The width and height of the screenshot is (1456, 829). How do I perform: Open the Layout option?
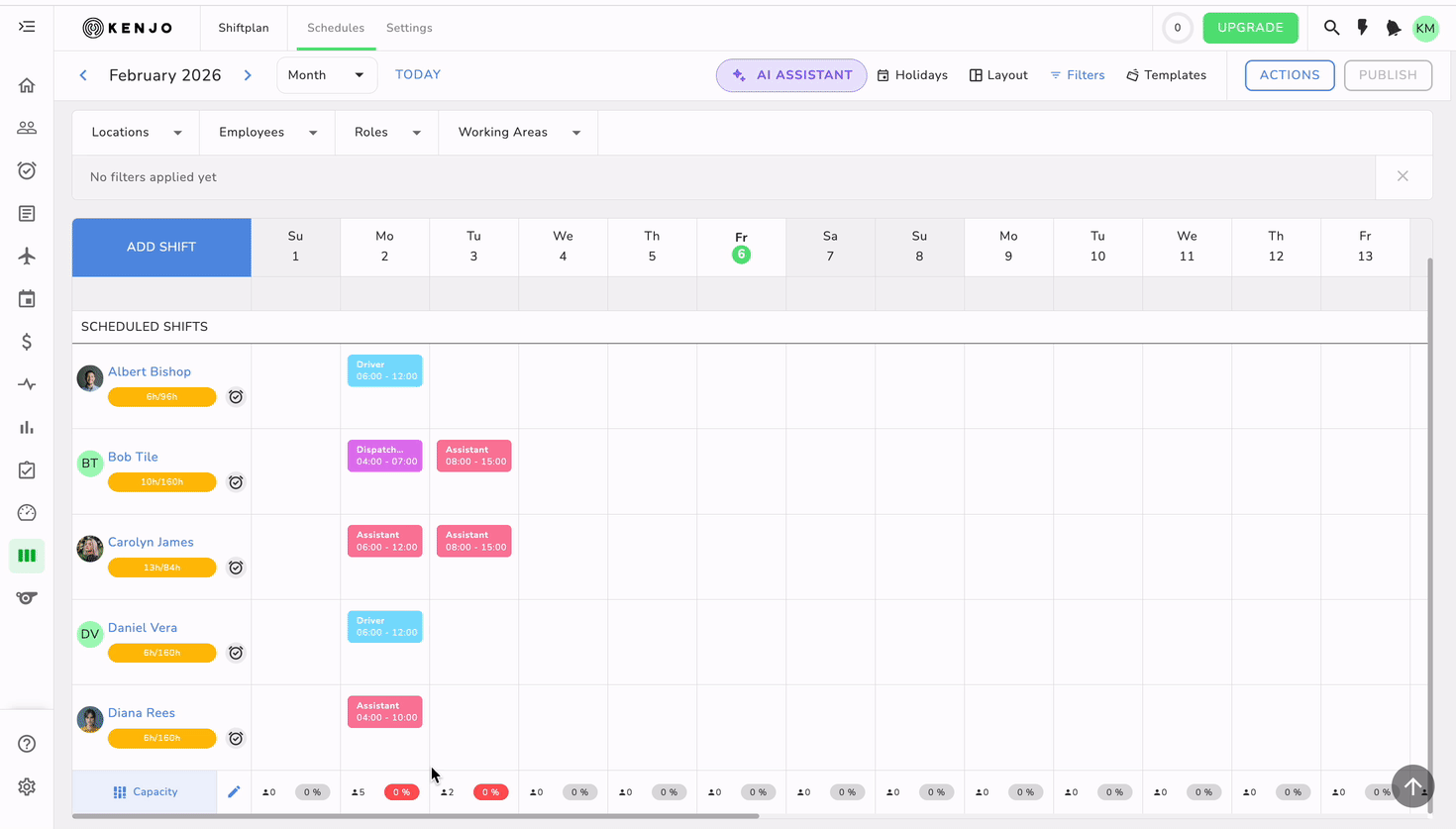click(x=998, y=75)
